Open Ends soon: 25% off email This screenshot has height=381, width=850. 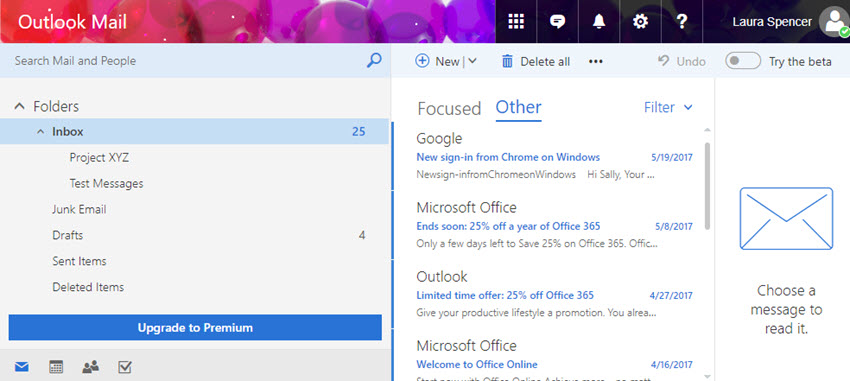pos(554,225)
